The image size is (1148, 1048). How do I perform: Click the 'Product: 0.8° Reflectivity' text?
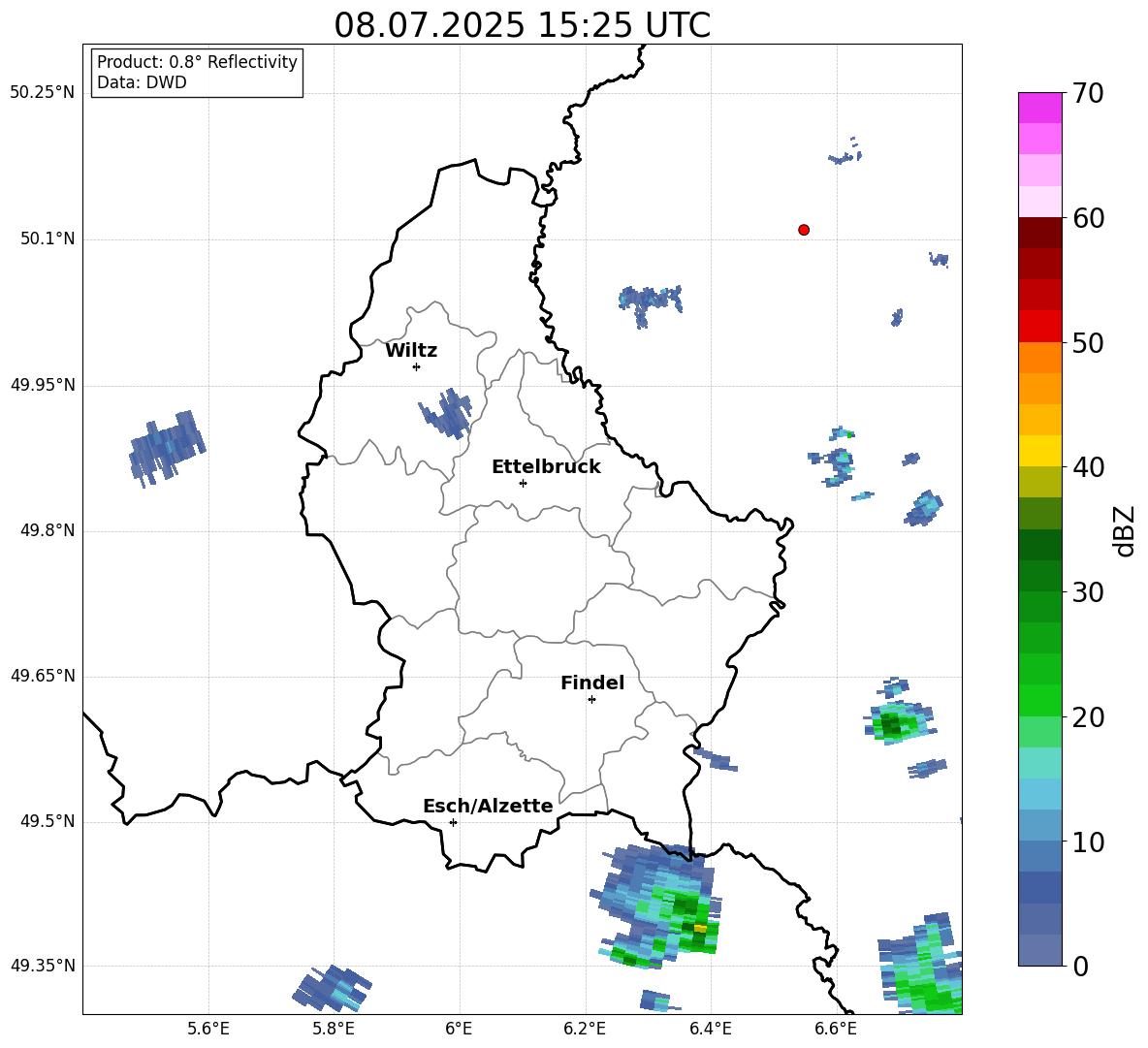click(x=197, y=61)
